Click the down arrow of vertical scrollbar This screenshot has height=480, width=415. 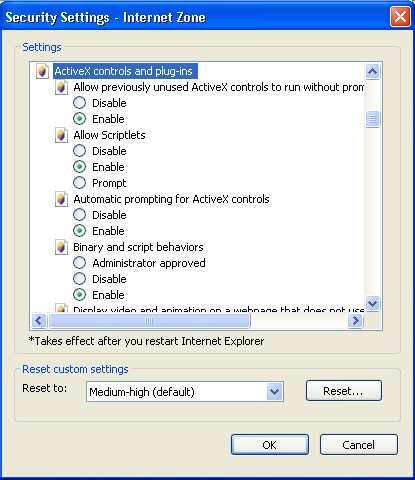(372, 303)
